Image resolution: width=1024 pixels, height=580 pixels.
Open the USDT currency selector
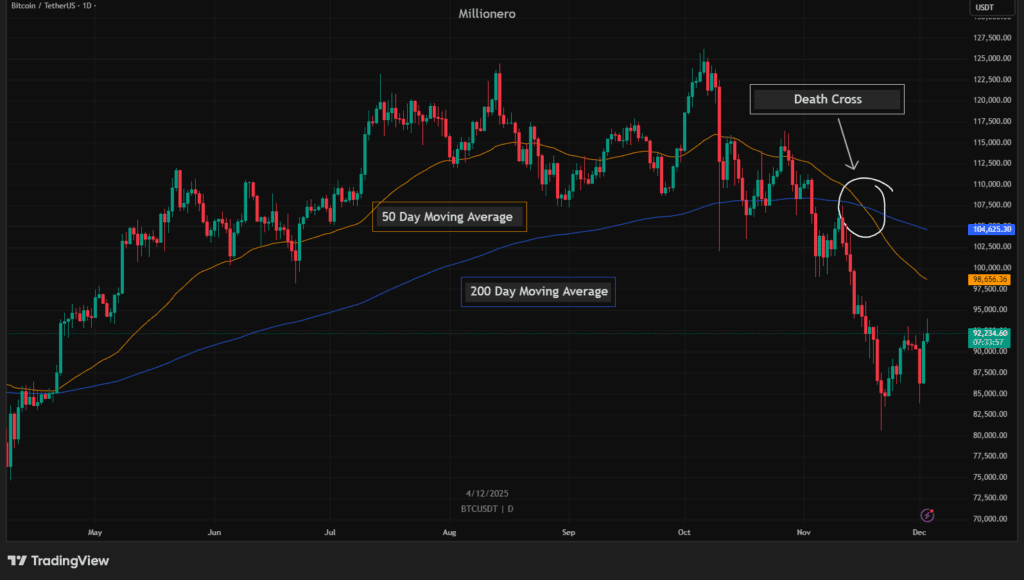click(x=985, y=9)
